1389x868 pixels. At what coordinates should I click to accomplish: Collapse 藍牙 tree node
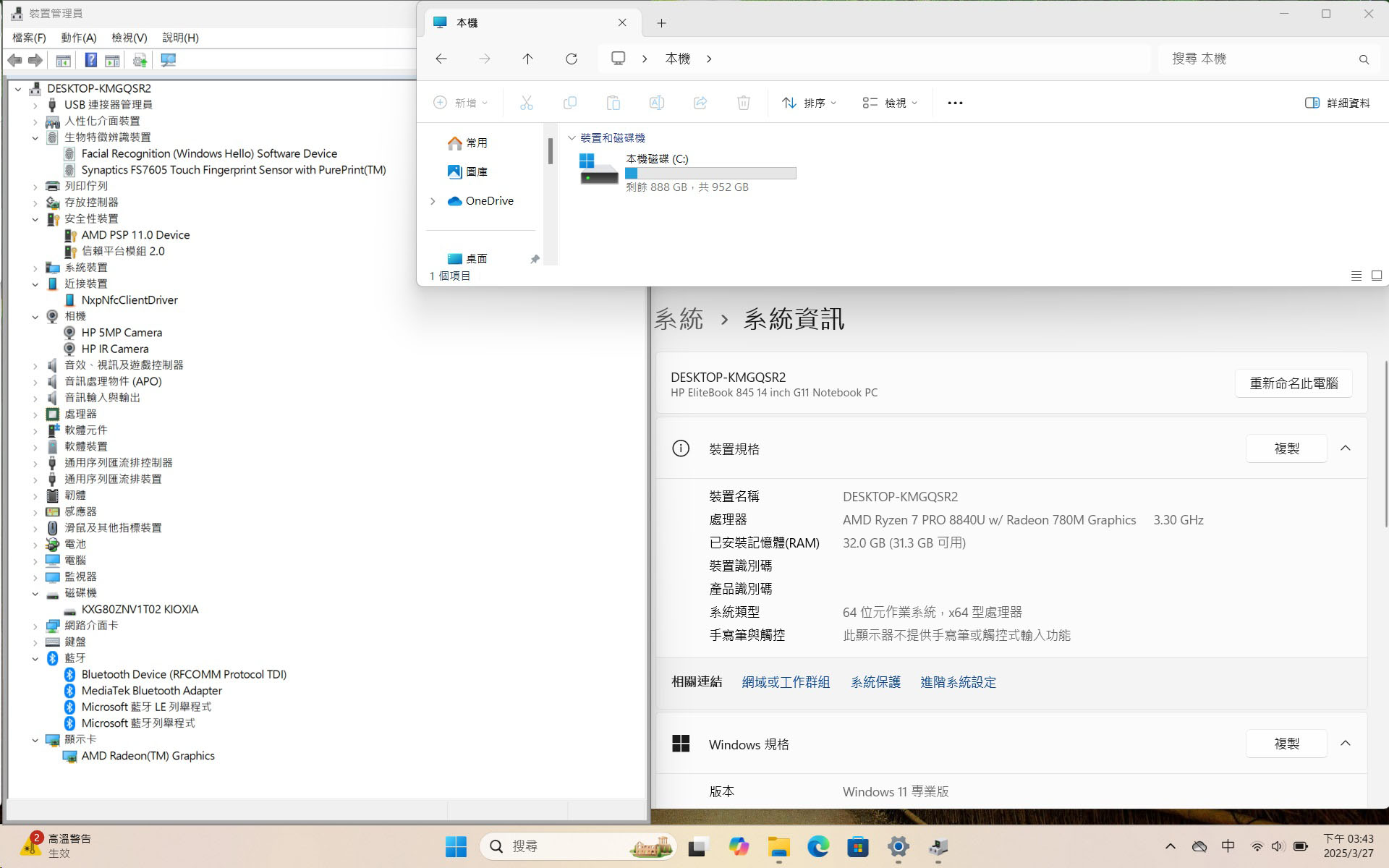click(35, 658)
